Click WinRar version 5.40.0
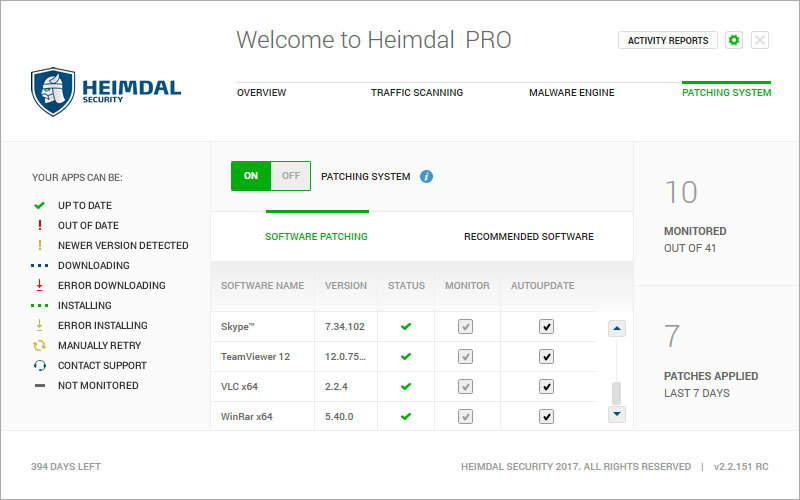 339,417
